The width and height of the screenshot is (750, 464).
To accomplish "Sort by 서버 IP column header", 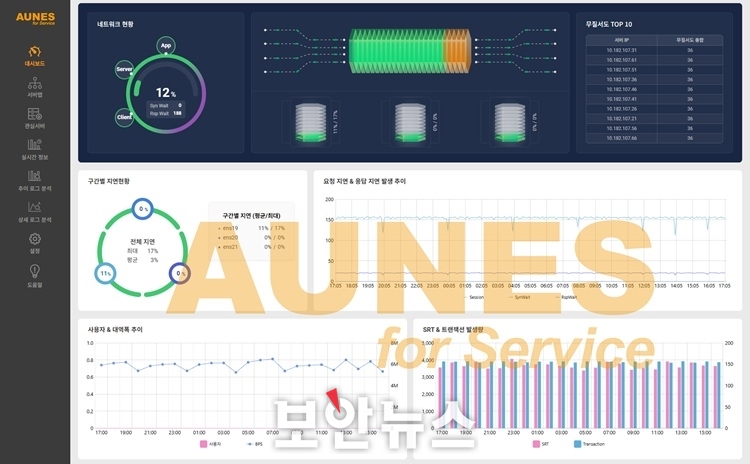I will (x=621, y=39).
